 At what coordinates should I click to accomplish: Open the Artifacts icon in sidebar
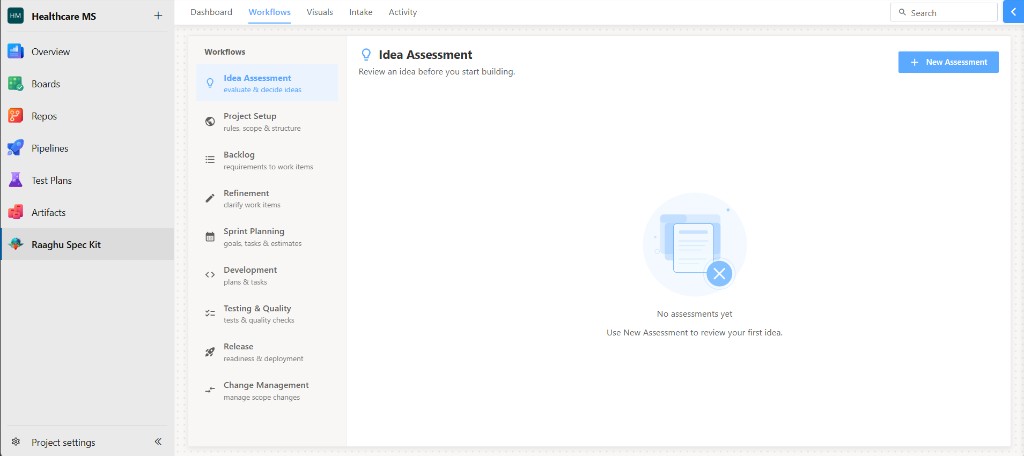[16, 212]
